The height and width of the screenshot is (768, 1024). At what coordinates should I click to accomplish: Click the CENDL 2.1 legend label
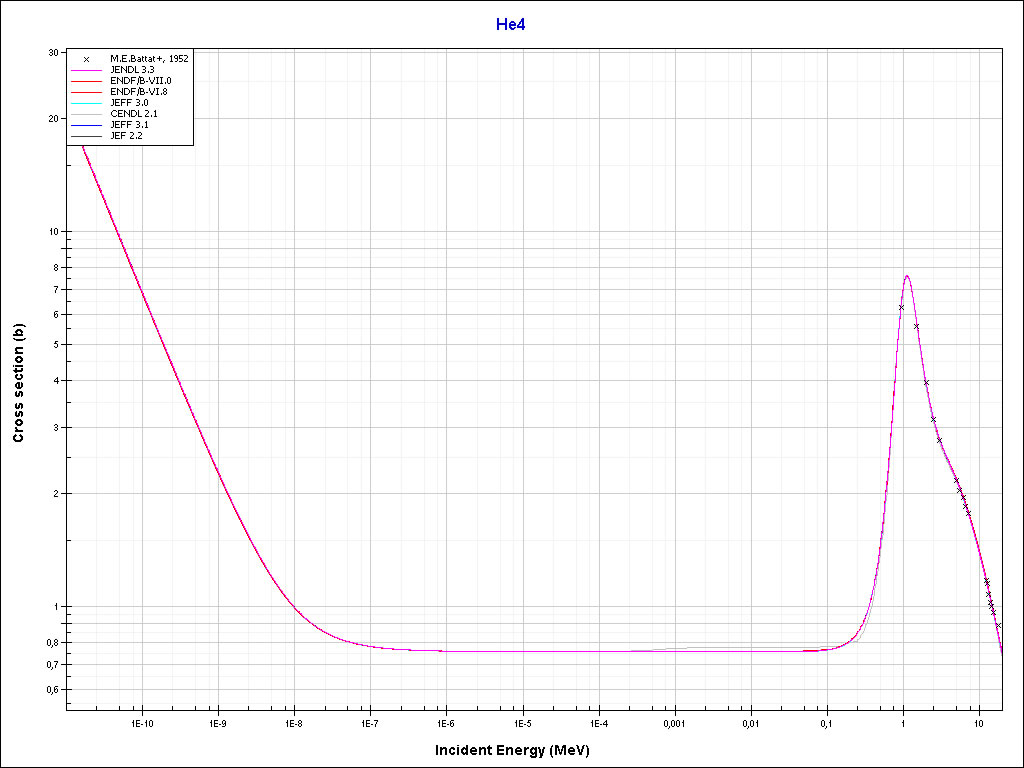133,114
